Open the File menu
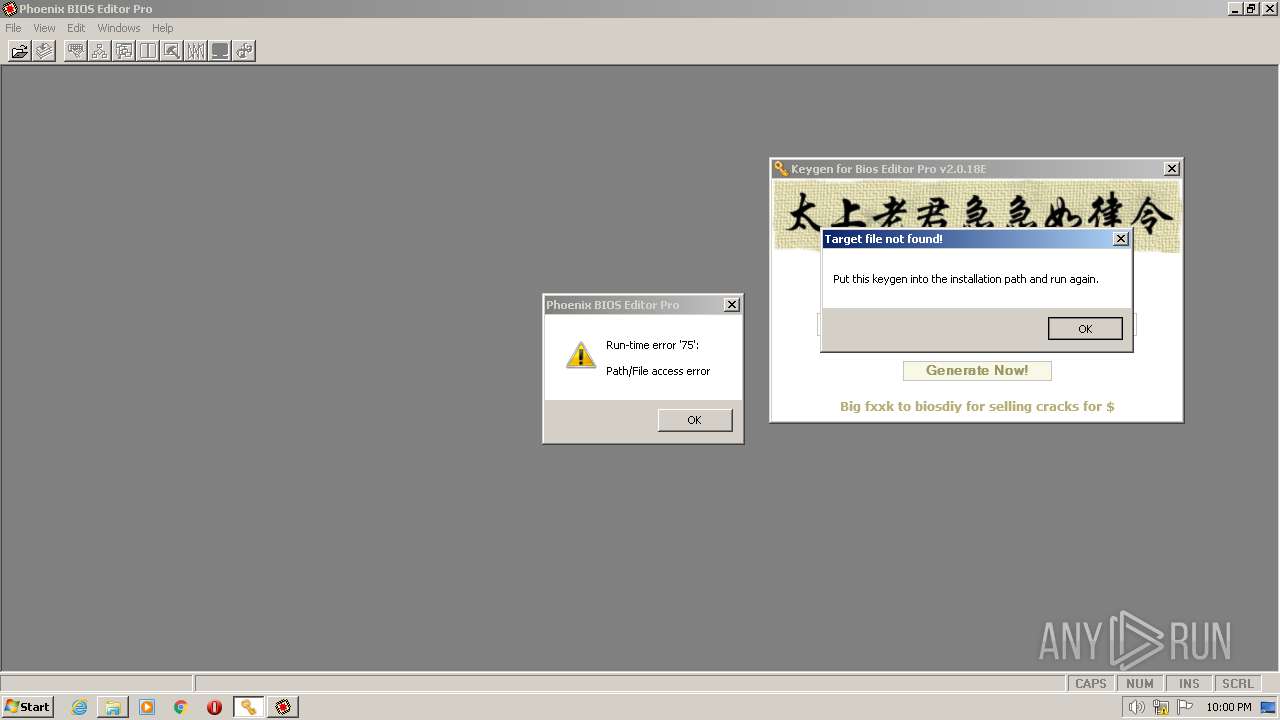This screenshot has width=1280, height=720. pos(13,28)
